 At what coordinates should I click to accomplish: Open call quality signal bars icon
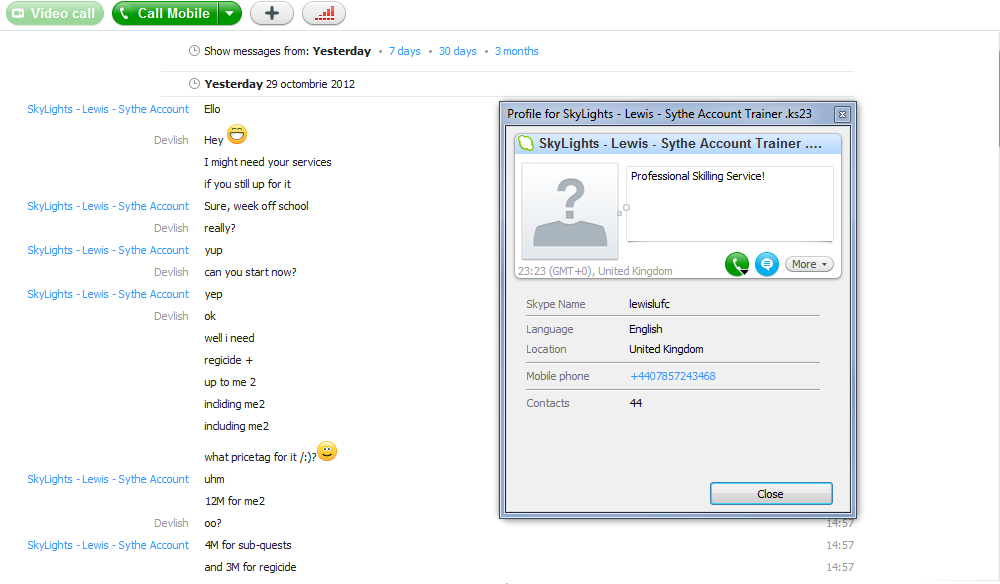pyautogui.click(x=324, y=13)
